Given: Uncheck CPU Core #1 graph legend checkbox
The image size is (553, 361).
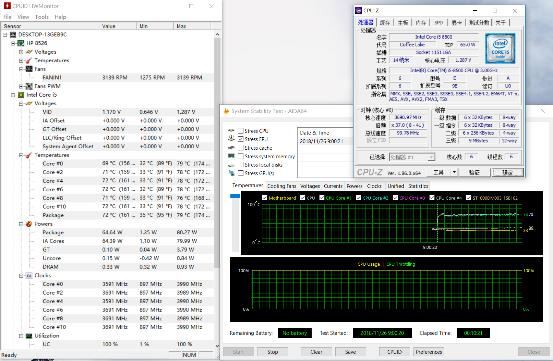Looking at the screenshot, I should (x=322, y=198).
